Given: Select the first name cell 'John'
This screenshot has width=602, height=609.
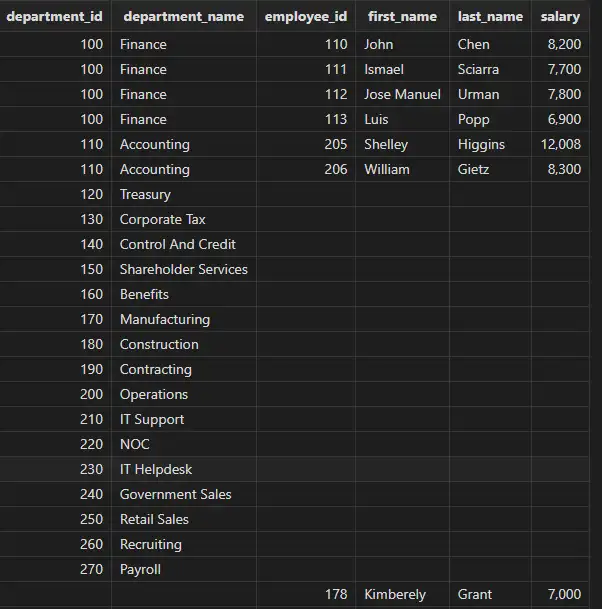Looking at the screenshot, I should [x=402, y=44].
